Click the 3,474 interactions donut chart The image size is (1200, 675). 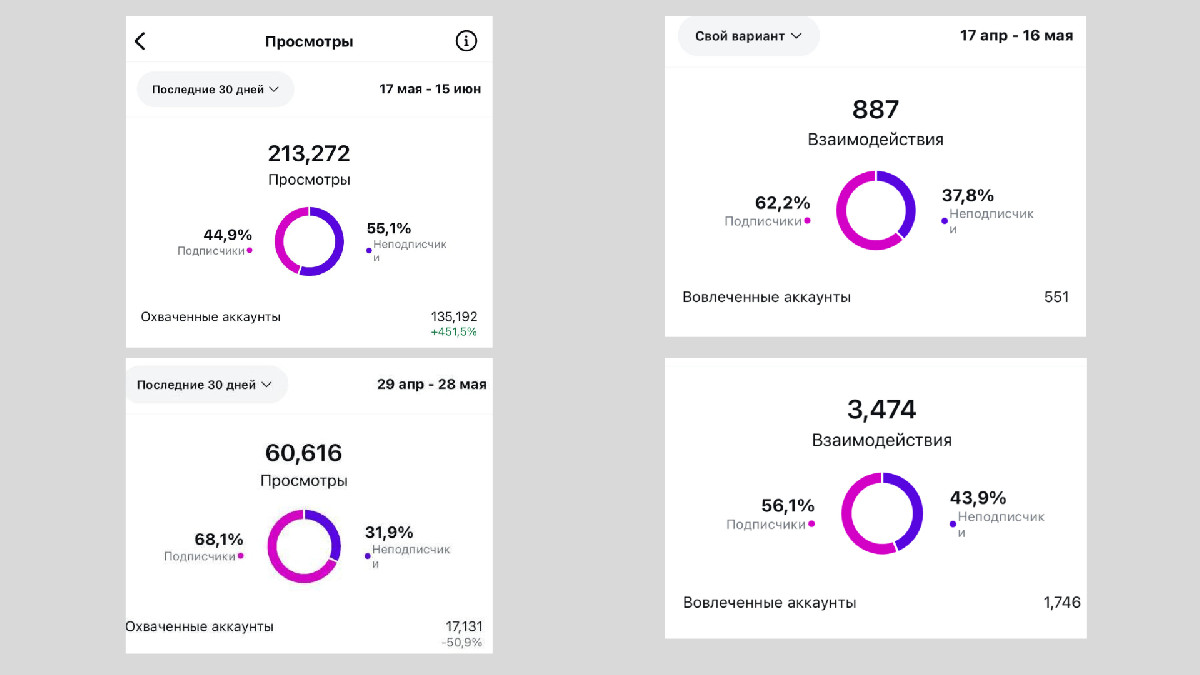(882, 513)
